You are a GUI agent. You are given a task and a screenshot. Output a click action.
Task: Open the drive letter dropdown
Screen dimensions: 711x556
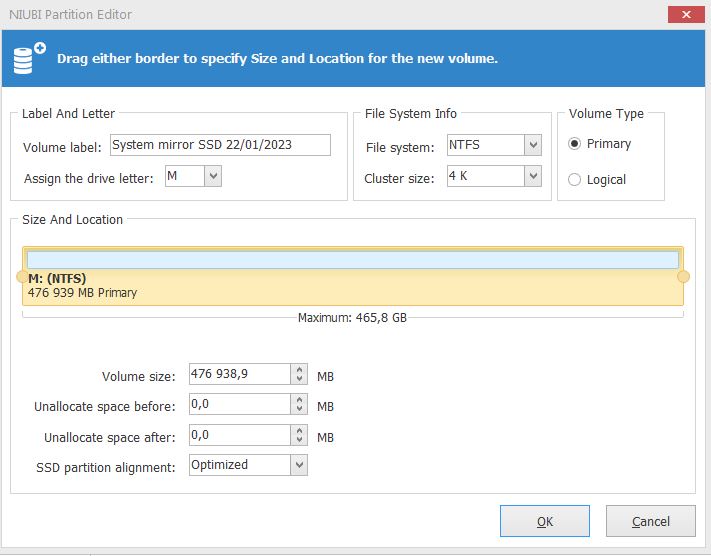point(213,176)
